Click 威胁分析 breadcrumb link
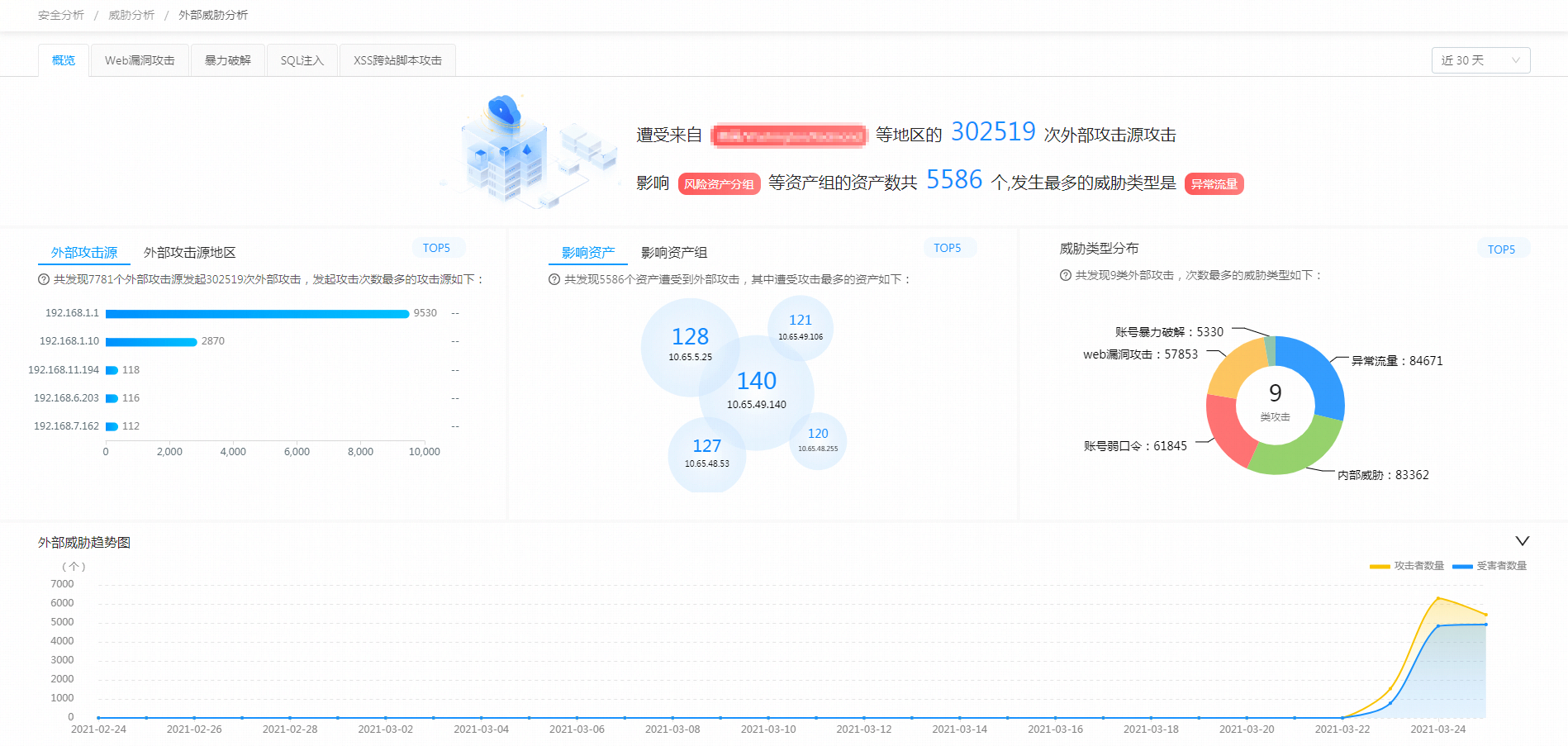This screenshot has height=746, width=1568. click(x=131, y=15)
